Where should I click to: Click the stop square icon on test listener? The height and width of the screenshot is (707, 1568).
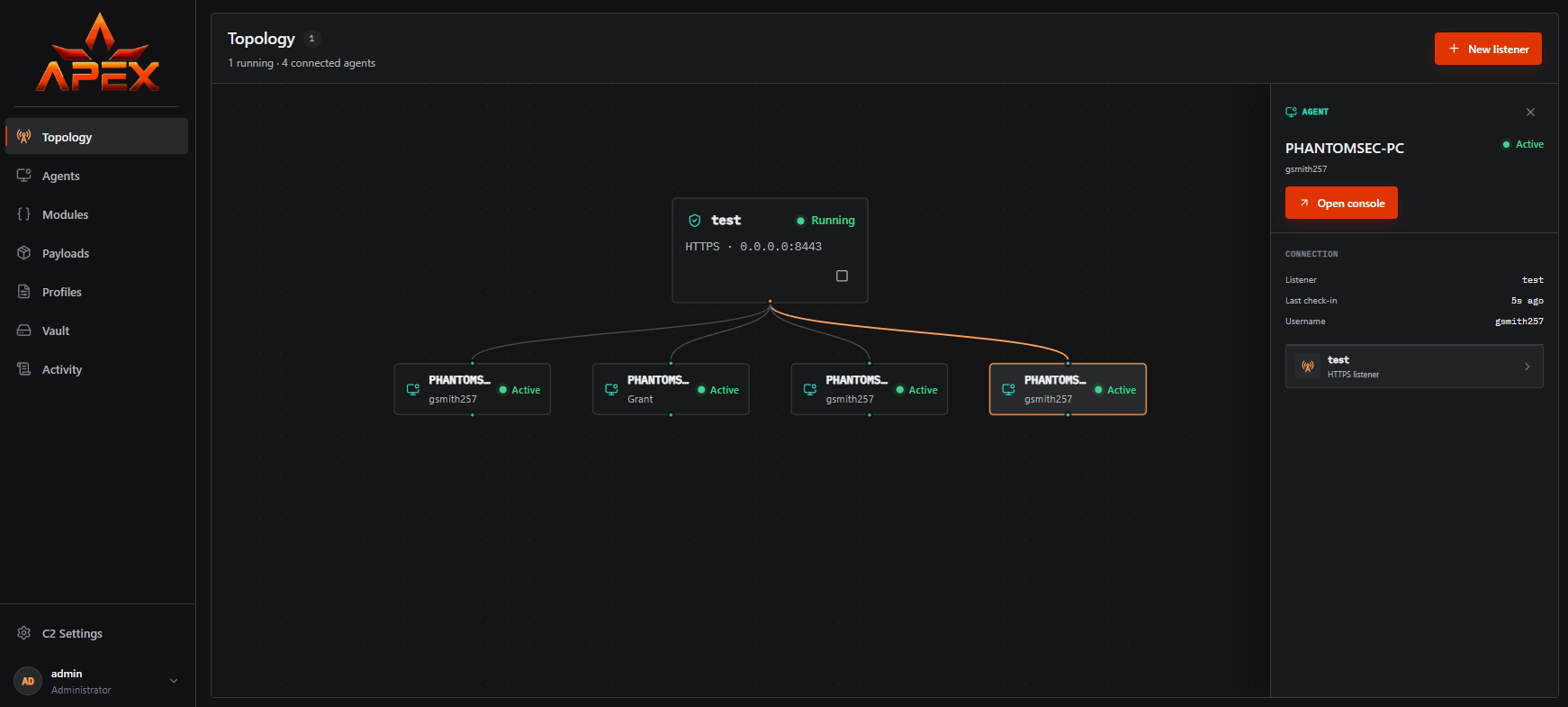(842, 276)
